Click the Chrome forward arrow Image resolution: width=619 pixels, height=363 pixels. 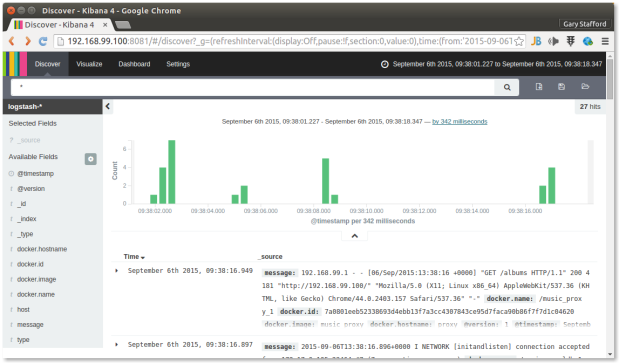27,41
